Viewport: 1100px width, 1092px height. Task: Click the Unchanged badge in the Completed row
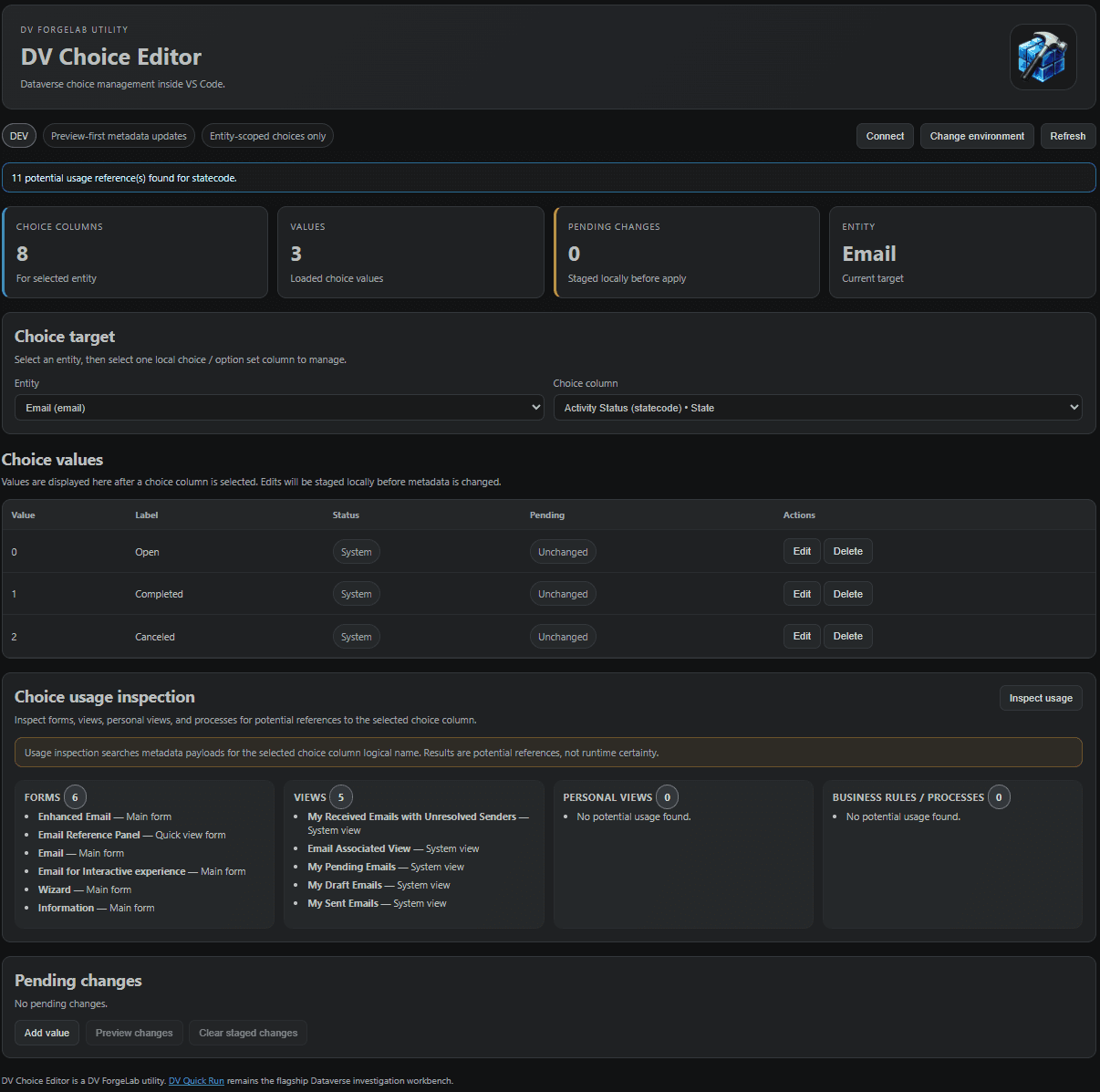pyautogui.click(x=563, y=594)
